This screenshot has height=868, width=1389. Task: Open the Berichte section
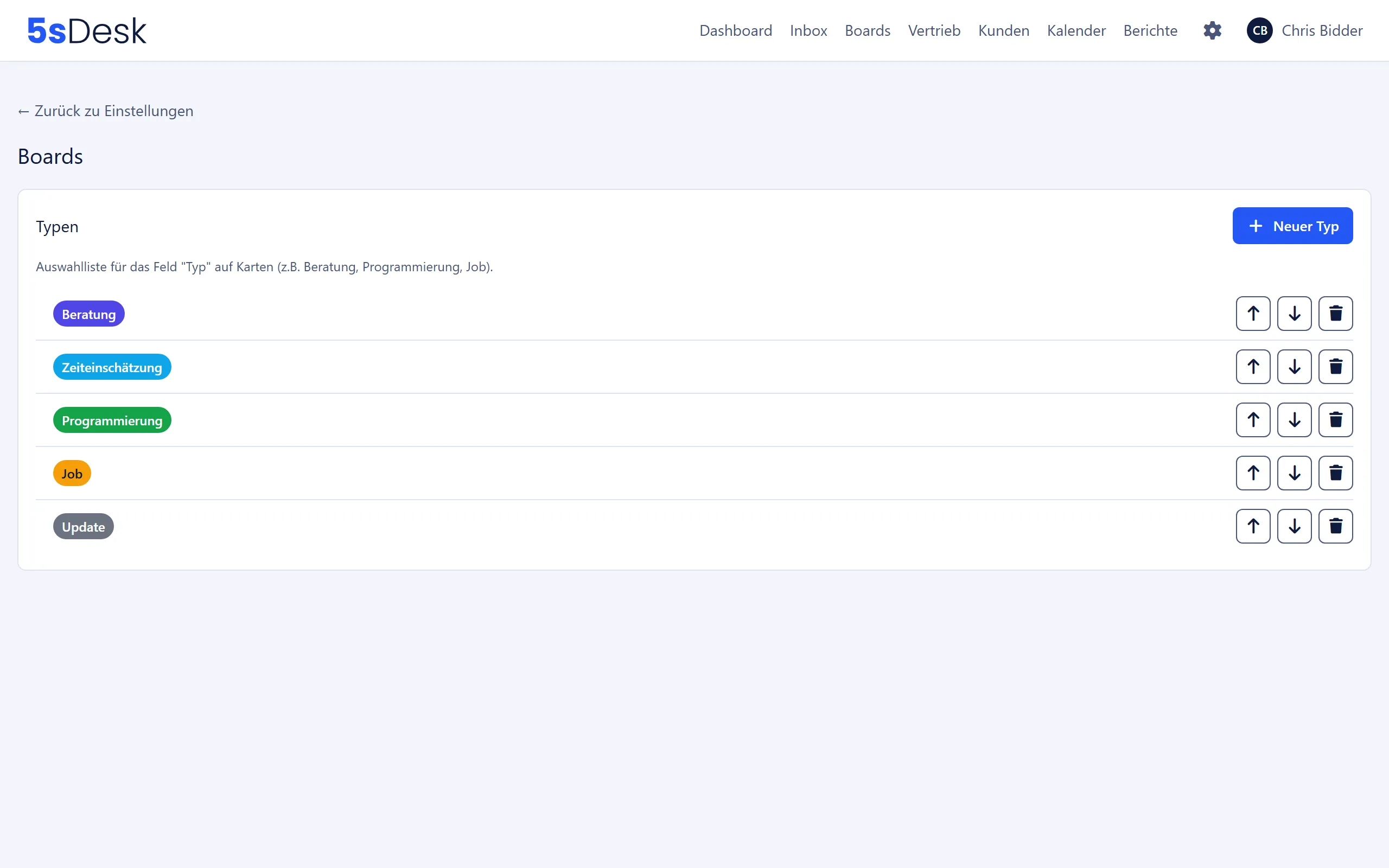click(1150, 30)
